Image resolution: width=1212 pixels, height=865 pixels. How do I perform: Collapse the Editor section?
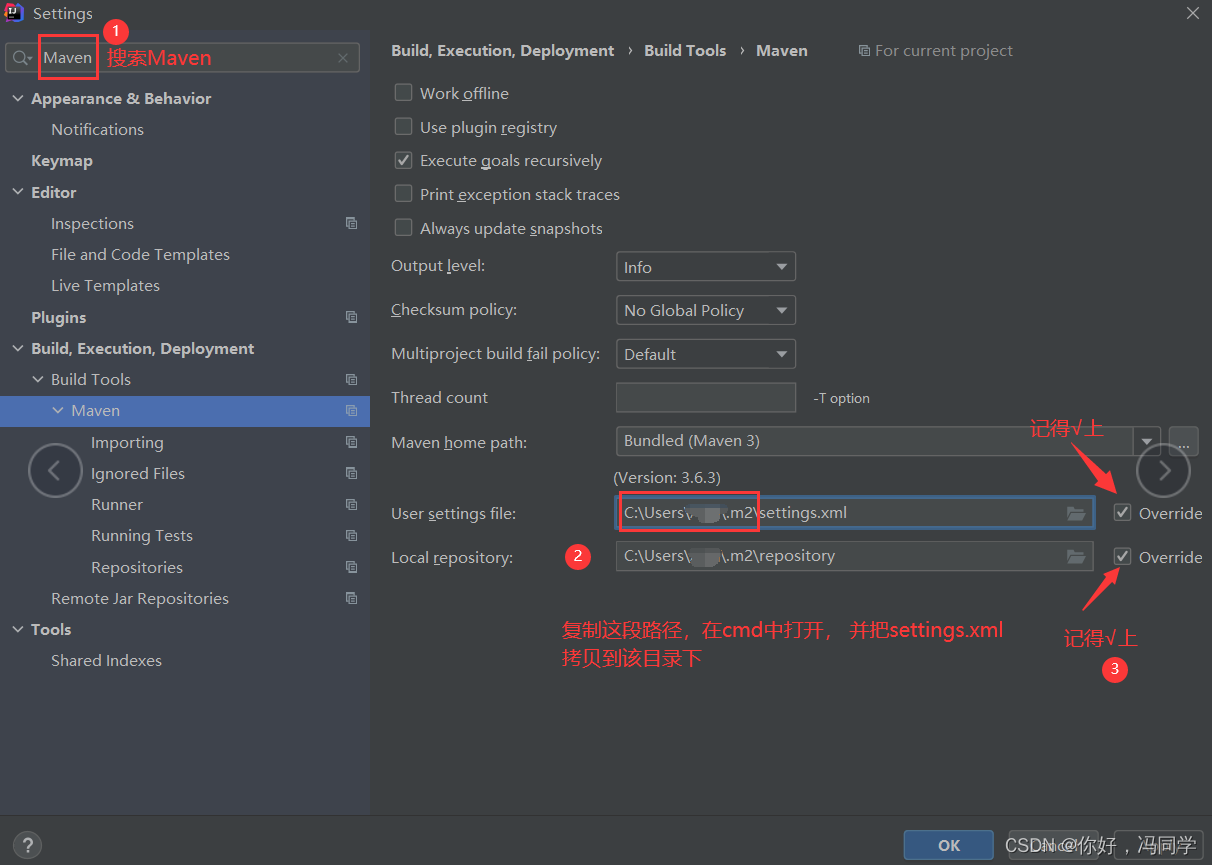pyautogui.click(x=17, y=192)
